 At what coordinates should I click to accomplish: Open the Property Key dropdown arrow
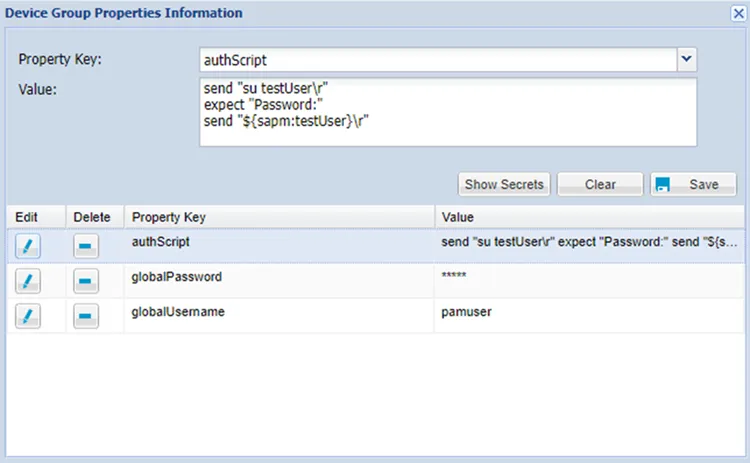pos(687,59)
